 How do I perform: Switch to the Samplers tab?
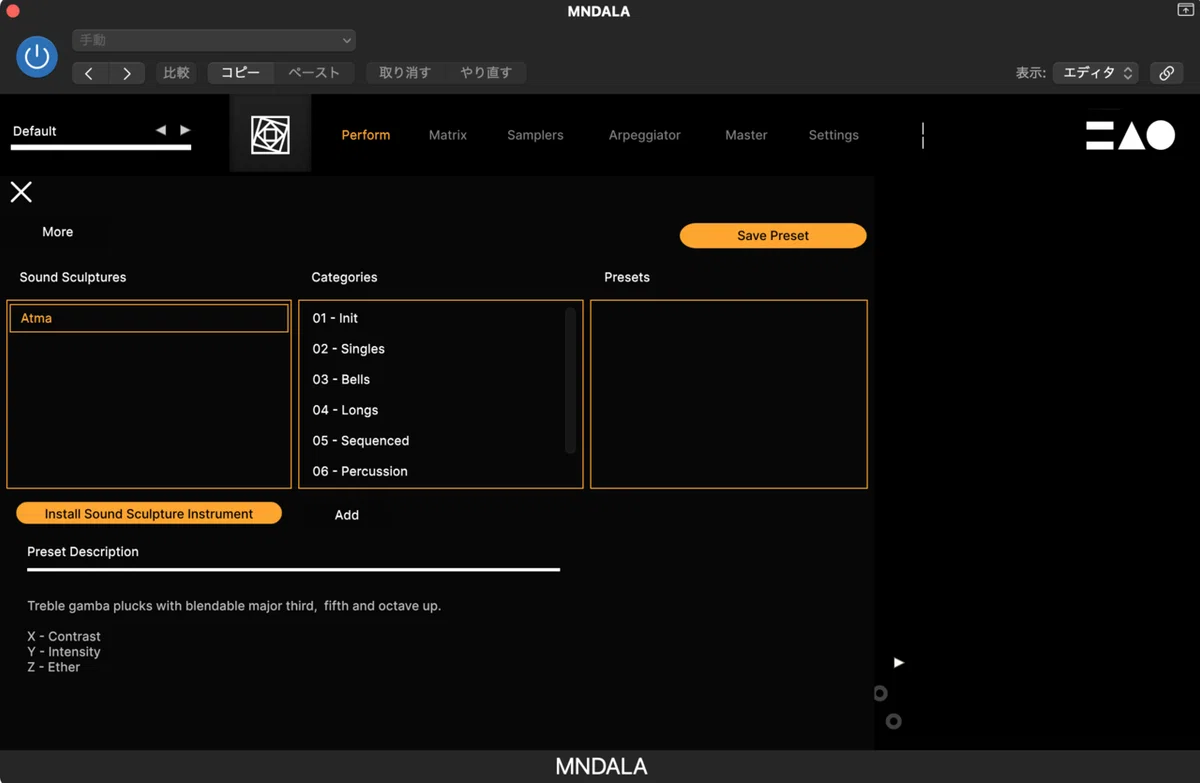(535, 135)
